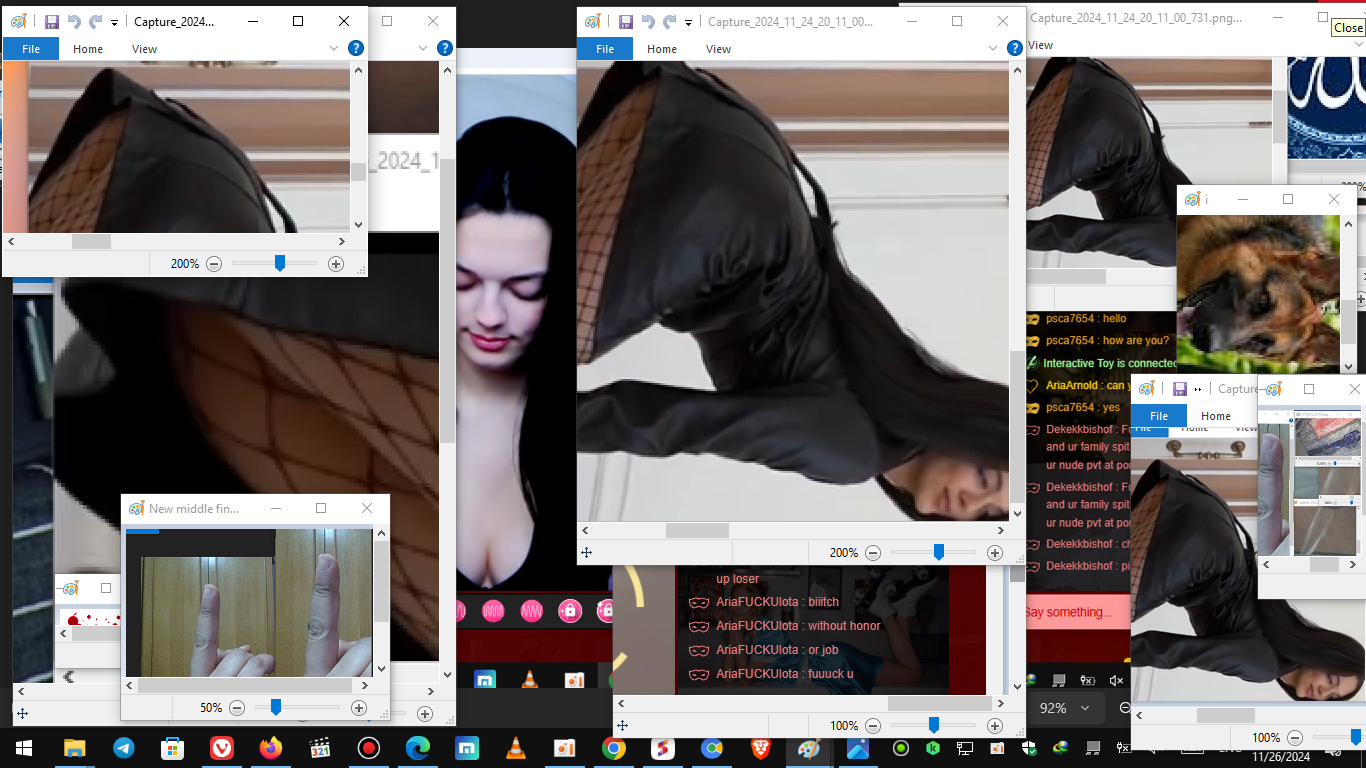Screen dimensions: 1366x768
Task: Open VLC media player from taskbar
Action: (x=516, y=748)
